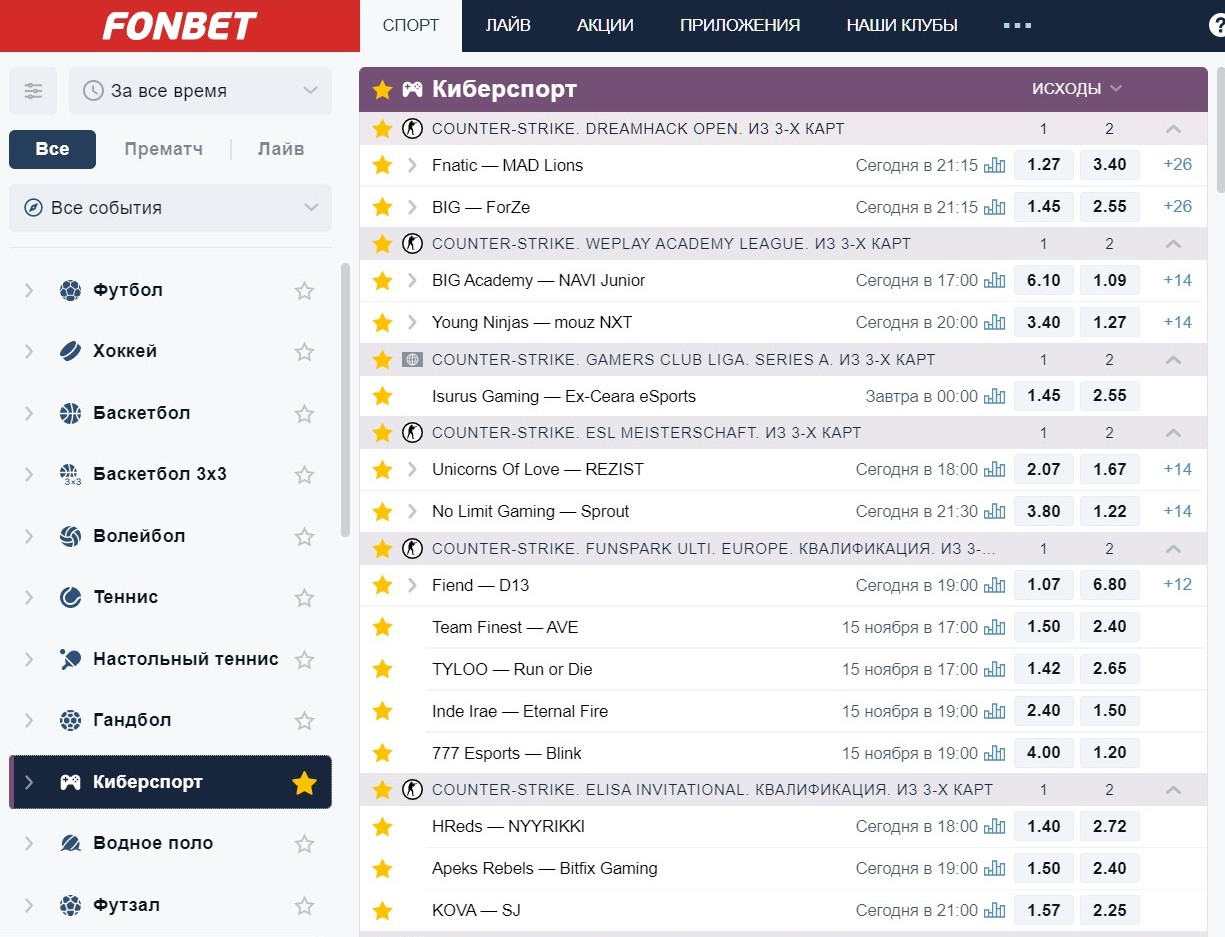The width and height of the screenshot is (1225, 937).
Task: Toggle favorite star for Unicorns Of Love — REZIST
Action: click(x=382, y=469)
